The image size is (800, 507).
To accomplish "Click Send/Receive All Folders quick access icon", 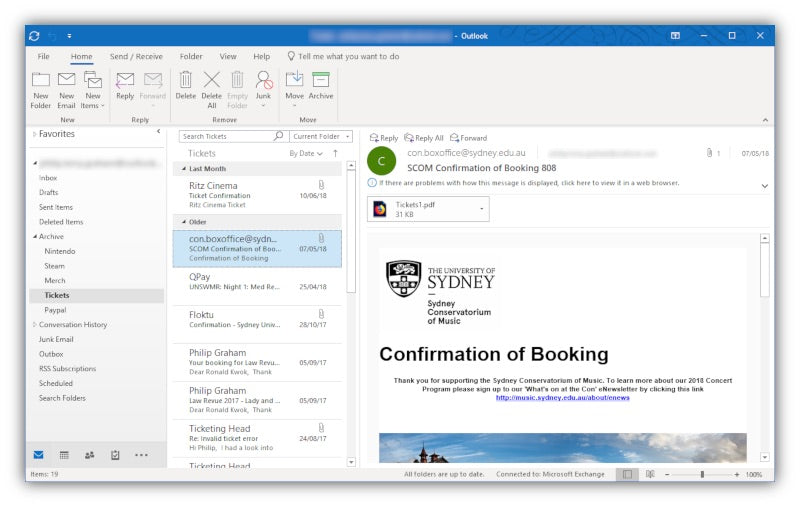I will [35, 35].
